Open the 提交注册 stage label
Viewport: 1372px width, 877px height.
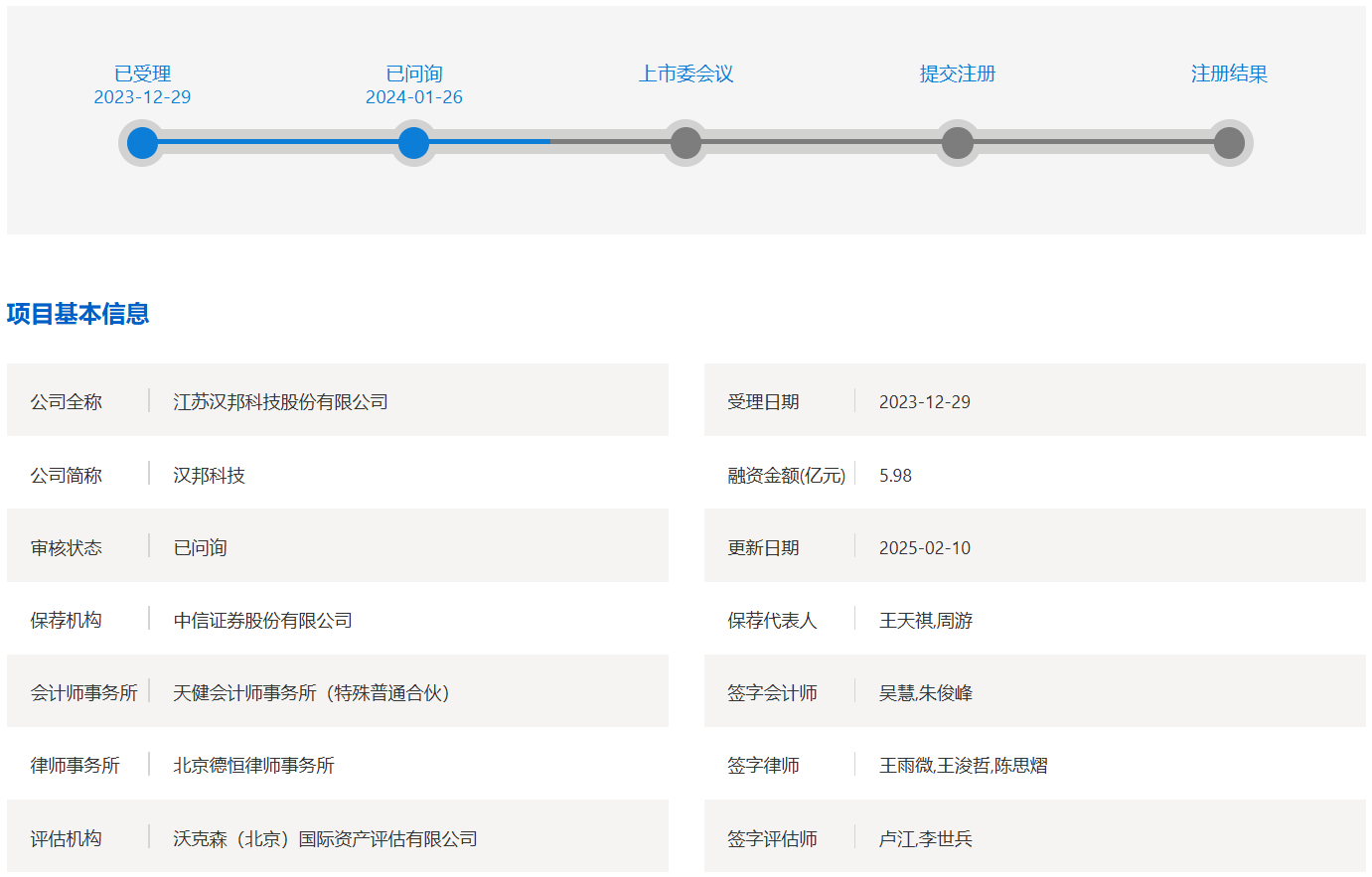(x=957, y=73)
